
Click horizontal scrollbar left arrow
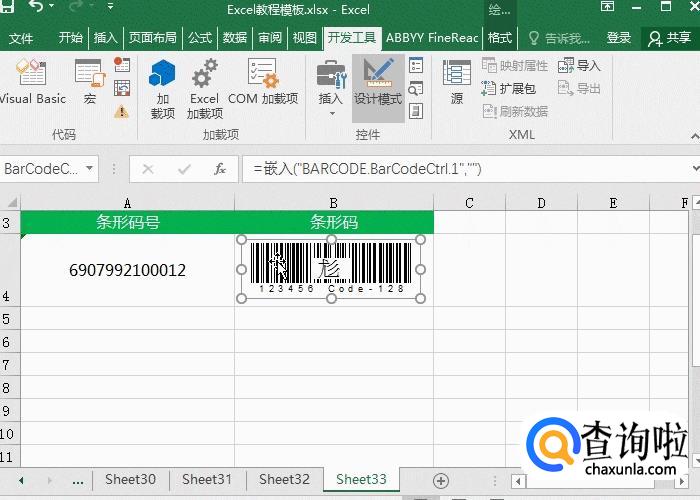[518, 482]
